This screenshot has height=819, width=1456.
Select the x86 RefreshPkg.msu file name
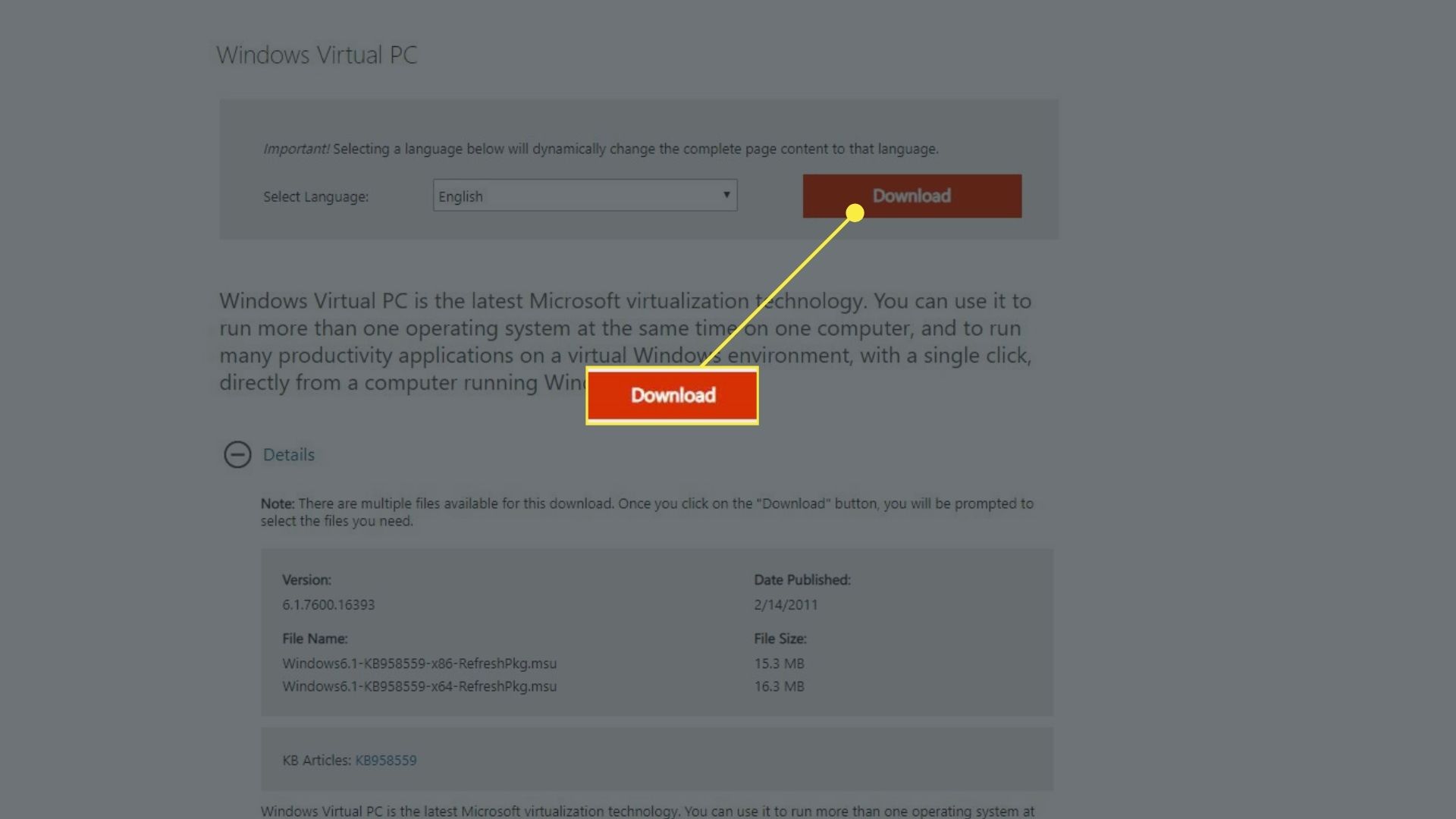tap(419, 664)
